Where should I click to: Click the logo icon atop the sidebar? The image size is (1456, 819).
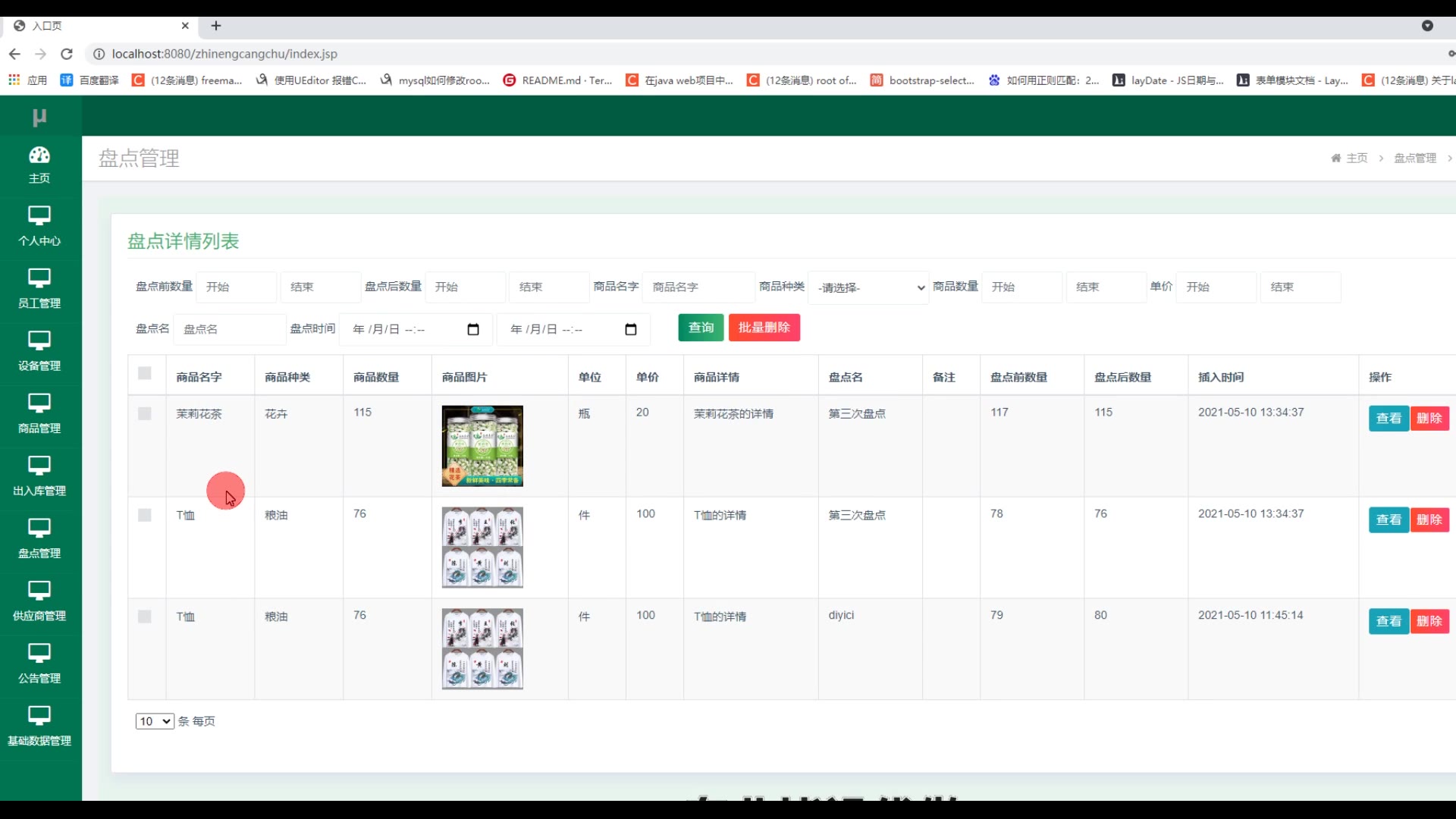point(39,118)
